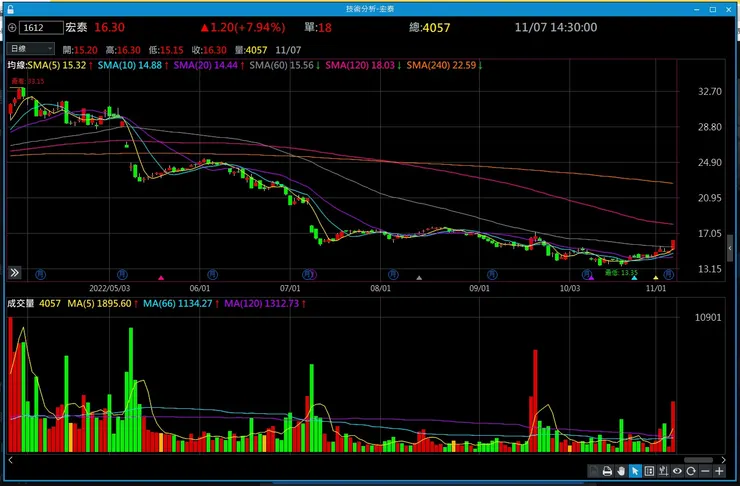Click the SMA(120) 18.03 indicator label
Image resolution: width=740 pixels, height=486 pixels.
[x=360, y=65]
